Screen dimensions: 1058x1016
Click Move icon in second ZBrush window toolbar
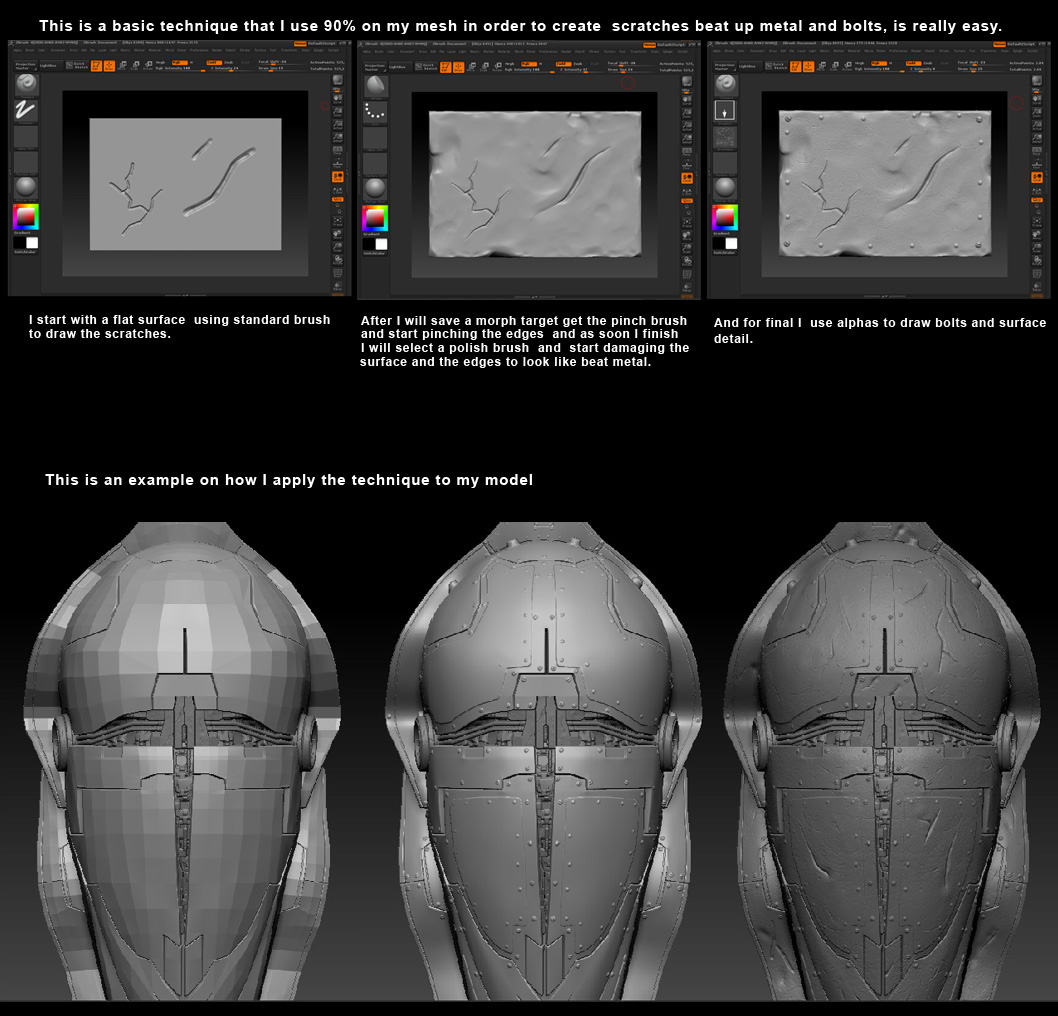pyautogui.click(x=472, y=67)
